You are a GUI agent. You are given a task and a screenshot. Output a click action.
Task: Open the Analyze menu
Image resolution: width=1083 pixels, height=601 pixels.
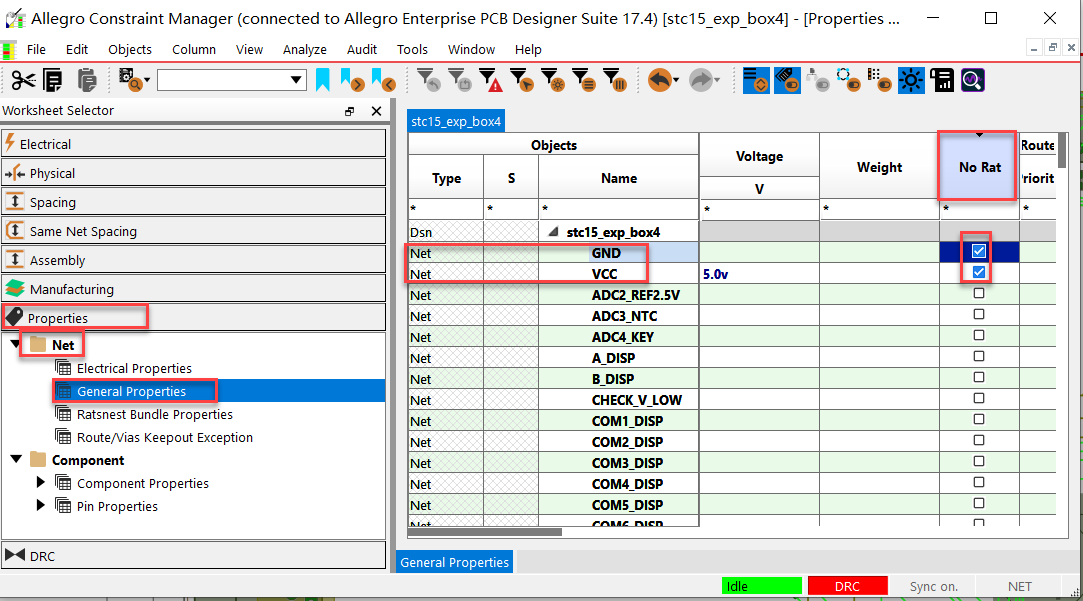tap(304, 49)
